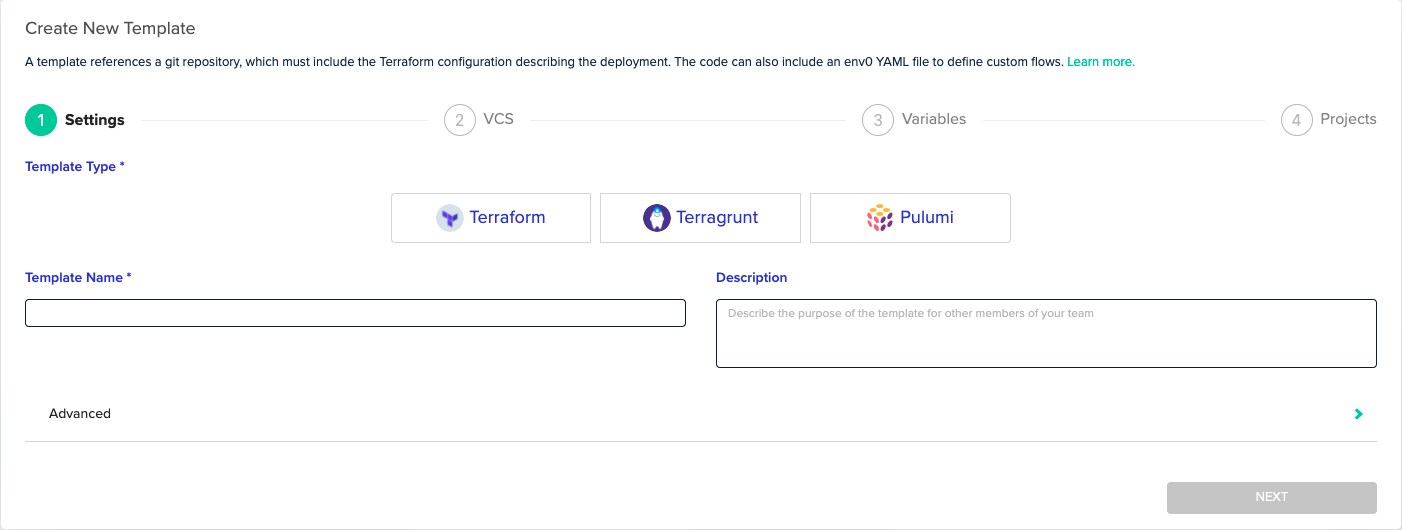Image resolution: width=1402 pixels, height=530 pixels.
Task: Select Terragrunt as template type
Action: pos(700,218)
